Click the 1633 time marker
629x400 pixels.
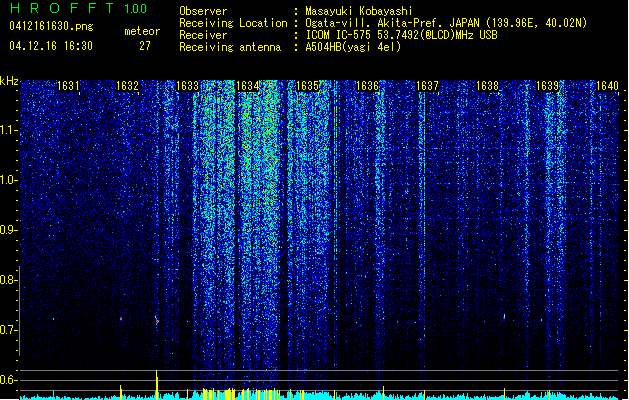tap(187, 86)
